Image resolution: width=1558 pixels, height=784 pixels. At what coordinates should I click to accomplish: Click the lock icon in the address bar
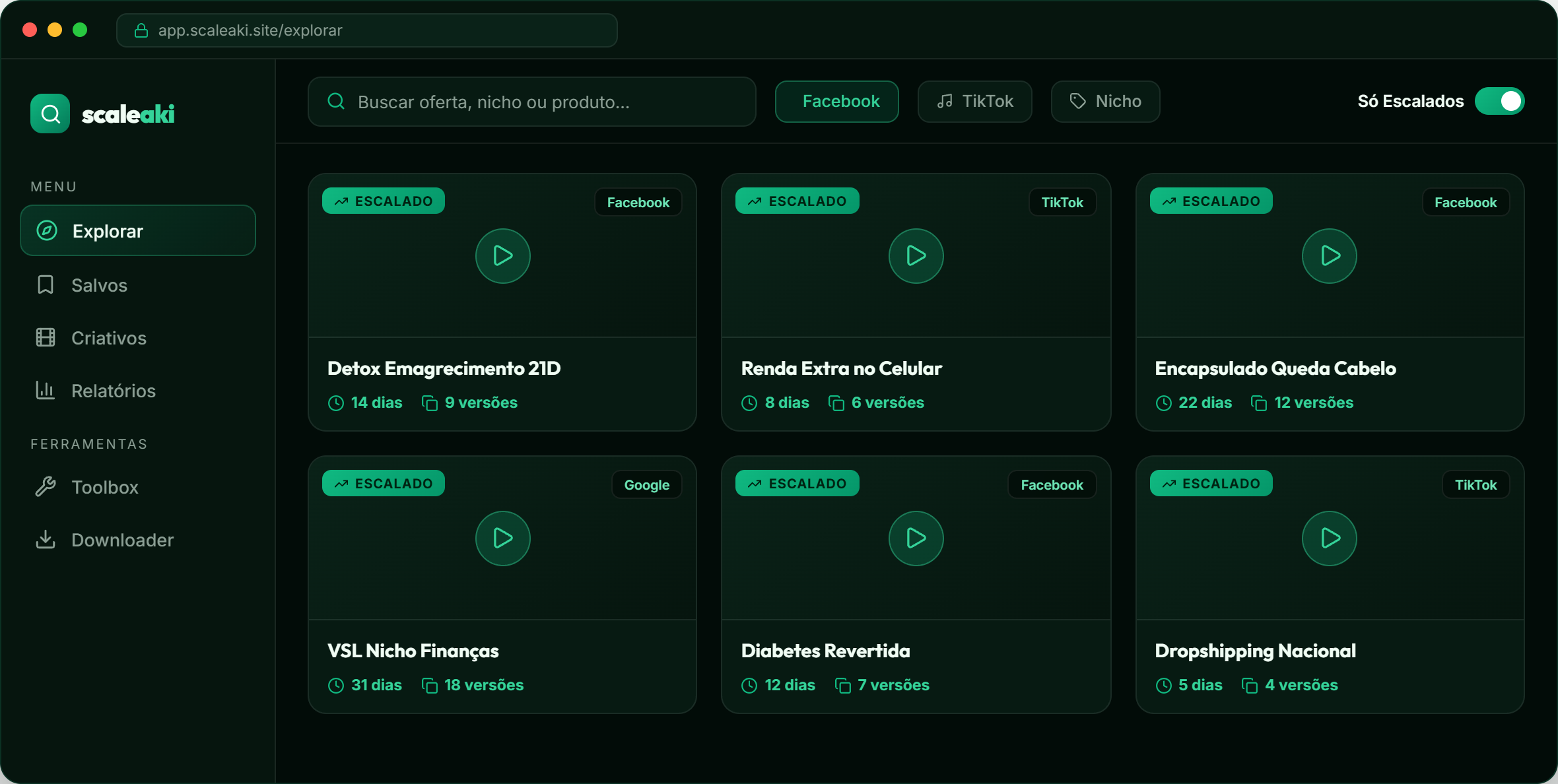[x=141, y=30]
